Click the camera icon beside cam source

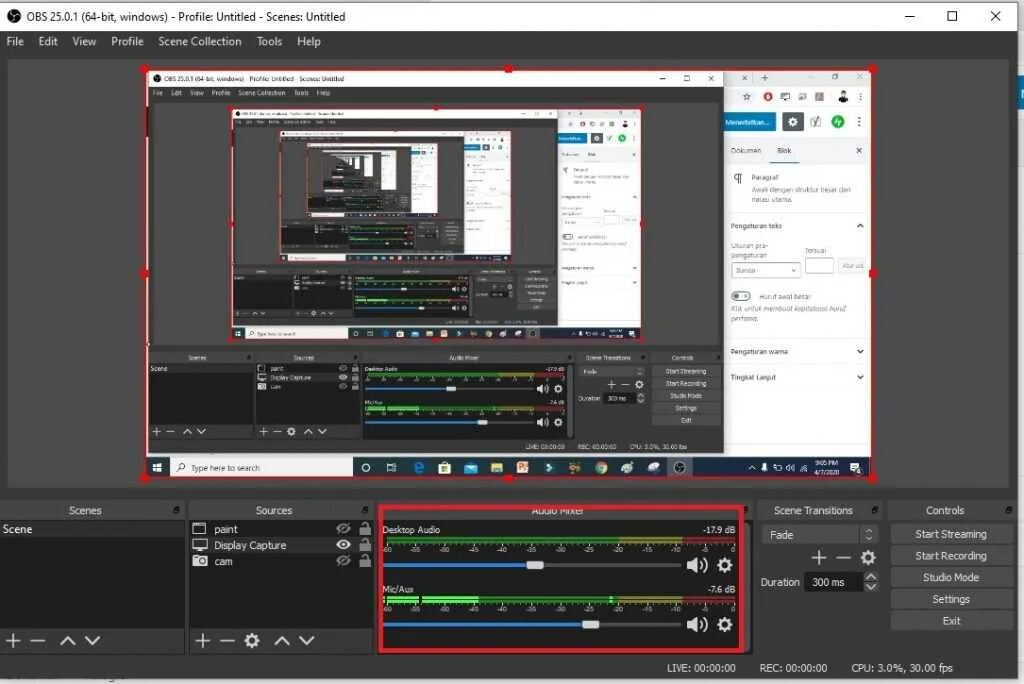pos(200,561)
